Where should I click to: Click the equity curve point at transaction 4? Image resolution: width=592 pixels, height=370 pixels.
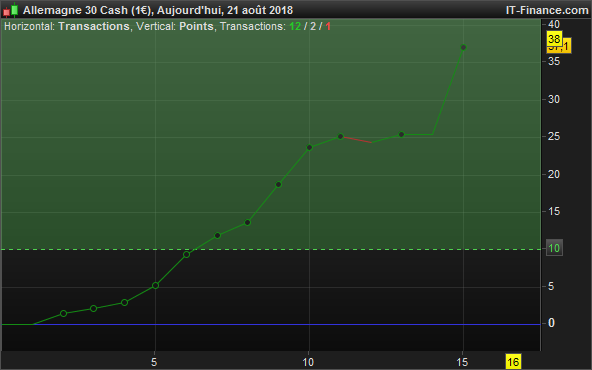[124, 303]
